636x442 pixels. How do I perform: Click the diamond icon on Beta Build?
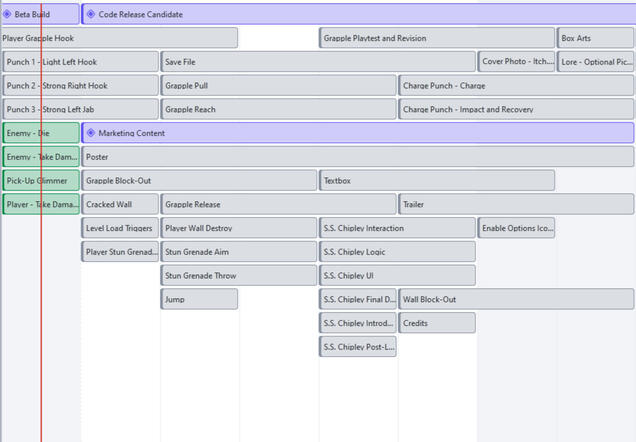8,15
